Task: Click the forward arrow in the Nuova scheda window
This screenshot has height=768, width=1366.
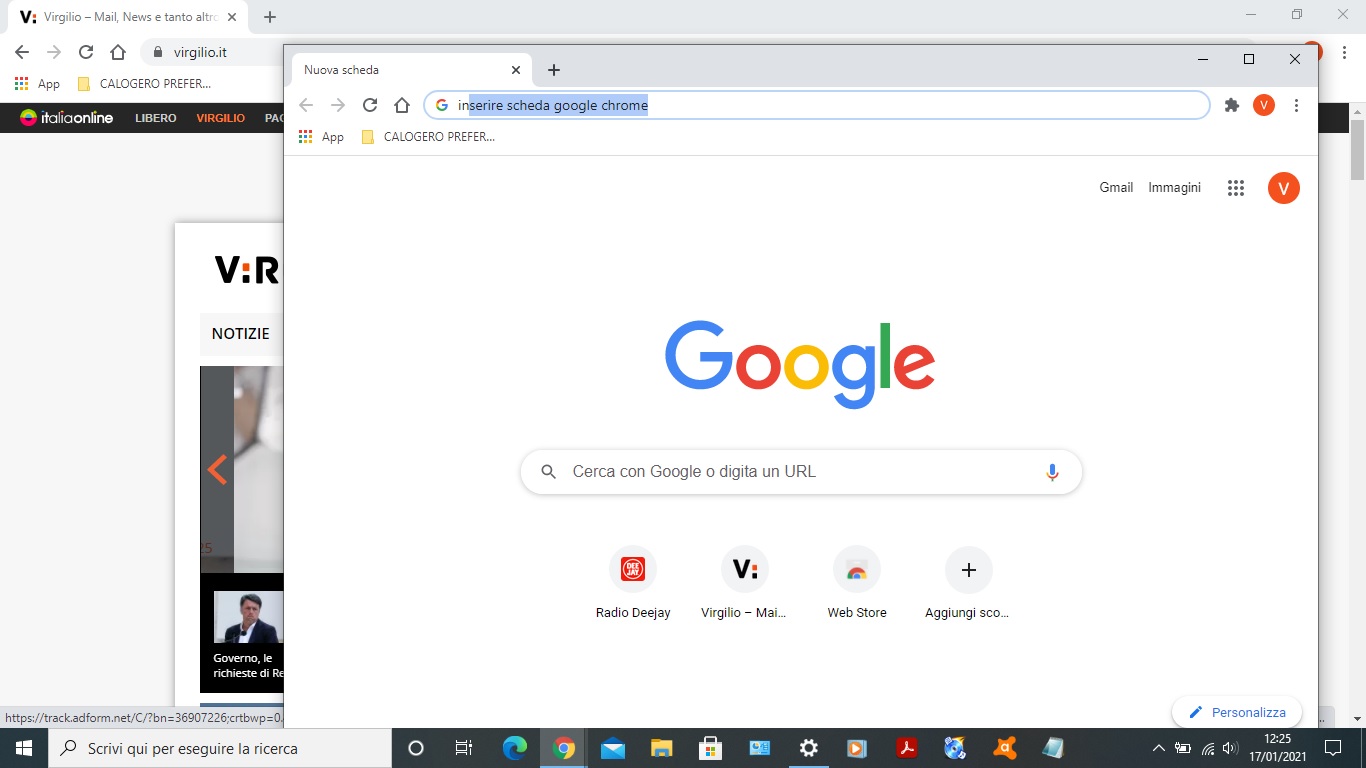Action: point(338,105)
